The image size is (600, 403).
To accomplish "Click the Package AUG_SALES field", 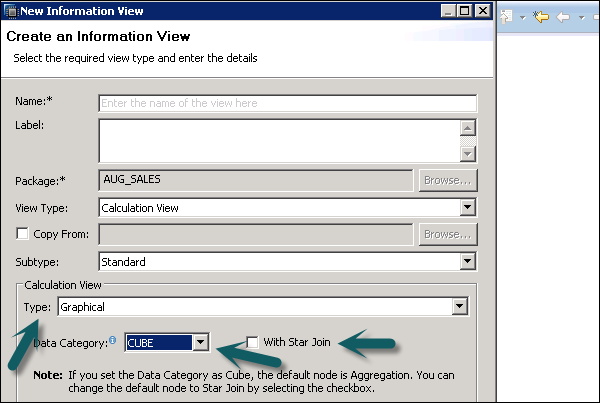I will [255, 180].
